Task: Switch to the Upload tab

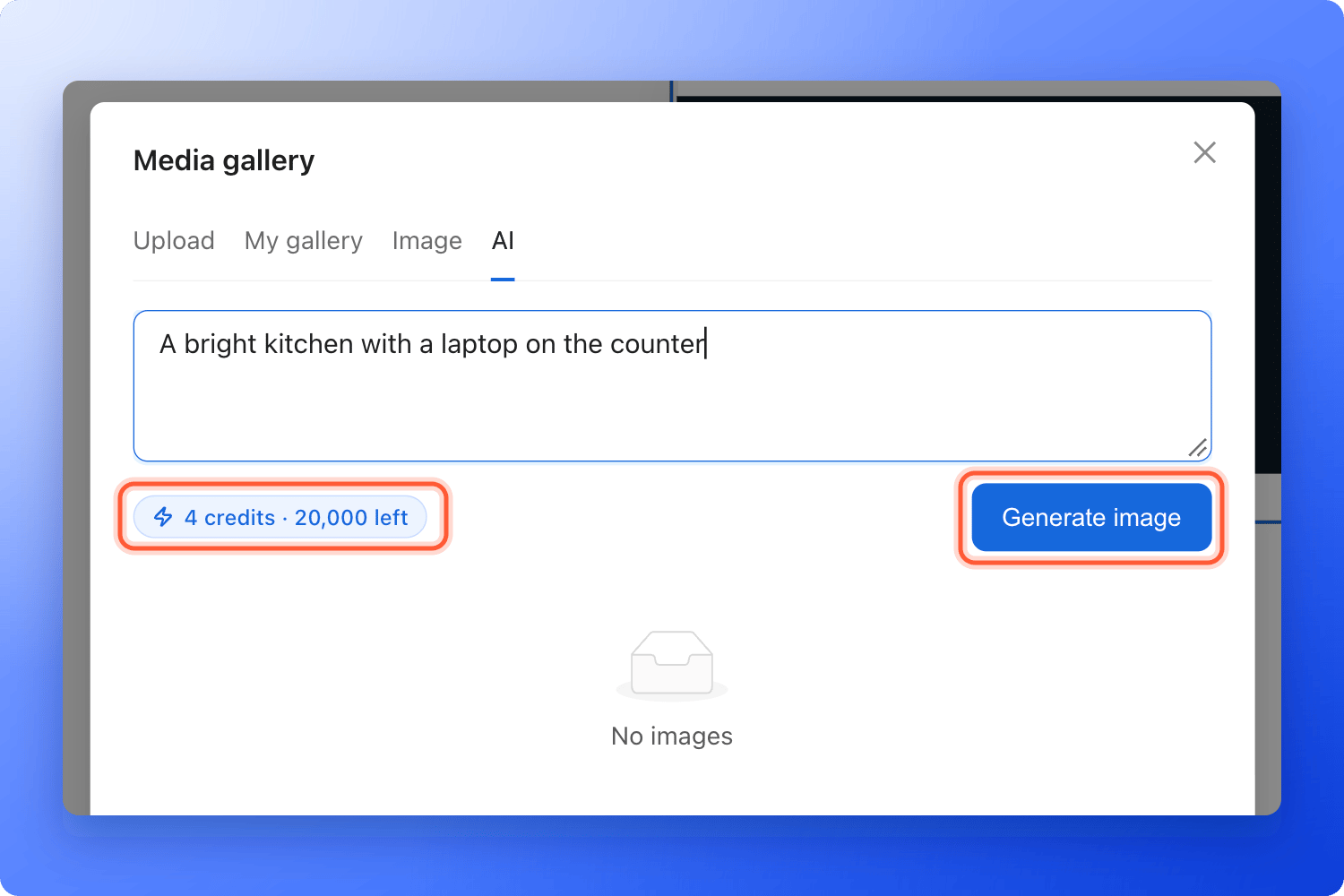Action: (x=174, y=240)
